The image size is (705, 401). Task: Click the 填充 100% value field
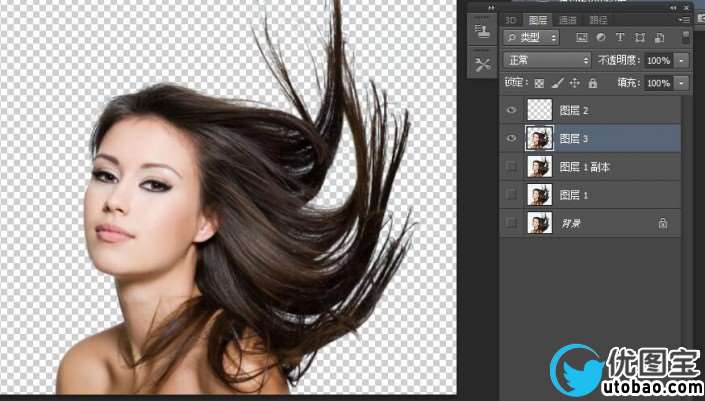click(659, 83)
